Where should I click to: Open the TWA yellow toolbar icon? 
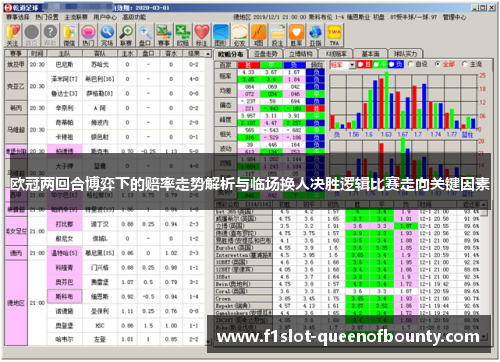[334, 35]
